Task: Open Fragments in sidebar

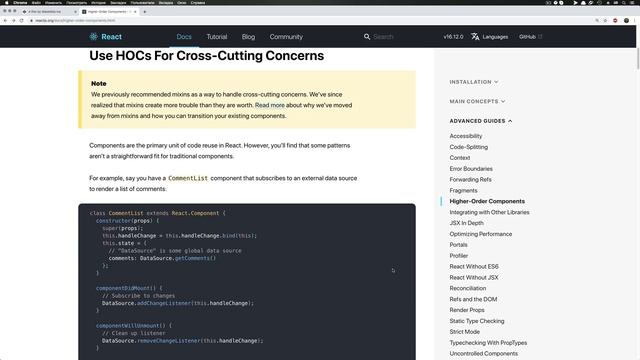Action: 463,190
